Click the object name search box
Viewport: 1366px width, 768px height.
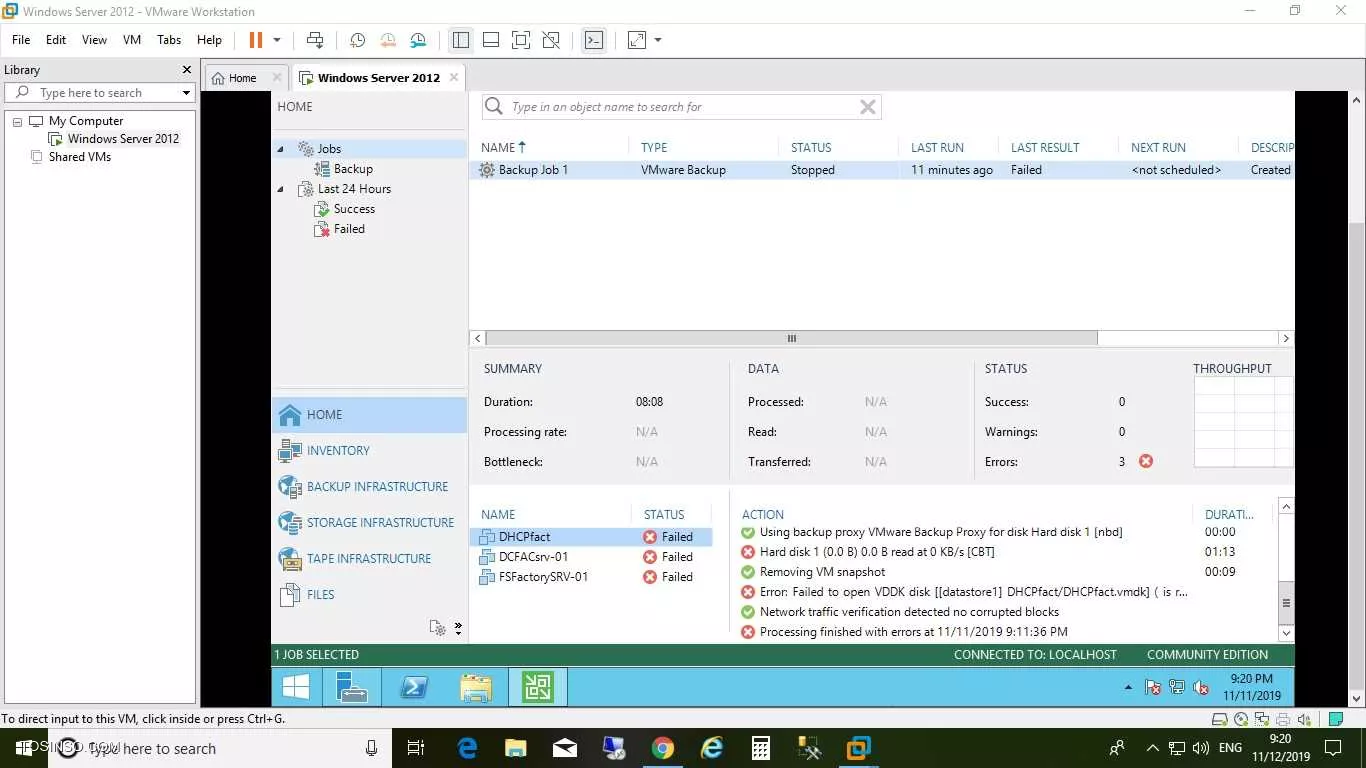click(x=680, y=107)
